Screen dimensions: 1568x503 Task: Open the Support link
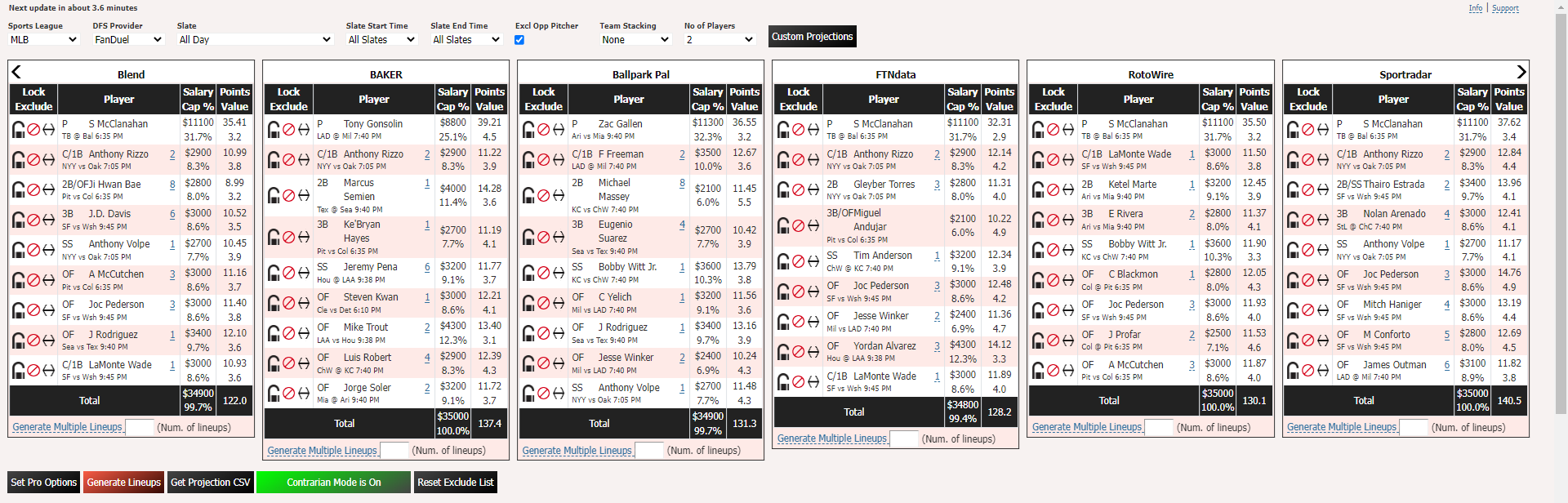pos(1505,8)
